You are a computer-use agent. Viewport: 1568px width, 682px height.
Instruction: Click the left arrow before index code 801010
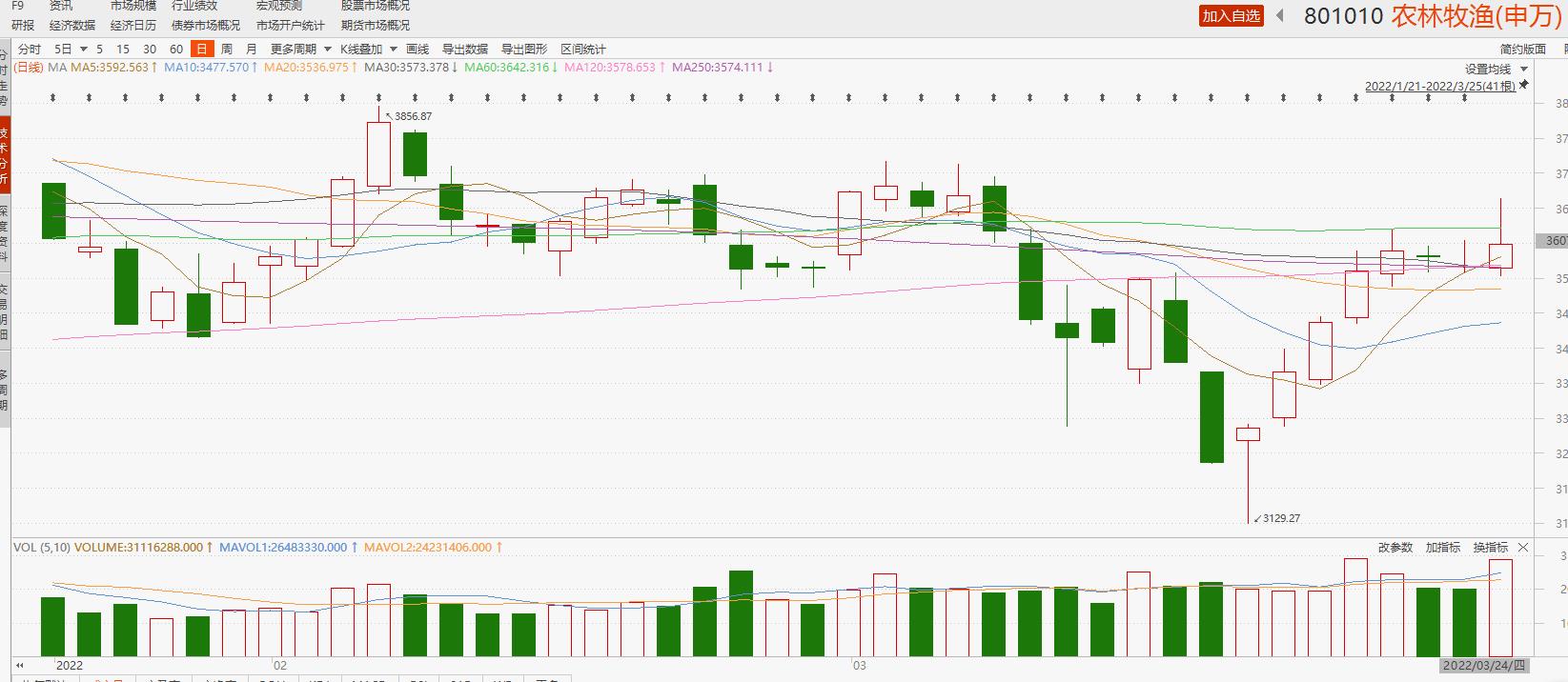[x=1280, y=15]
